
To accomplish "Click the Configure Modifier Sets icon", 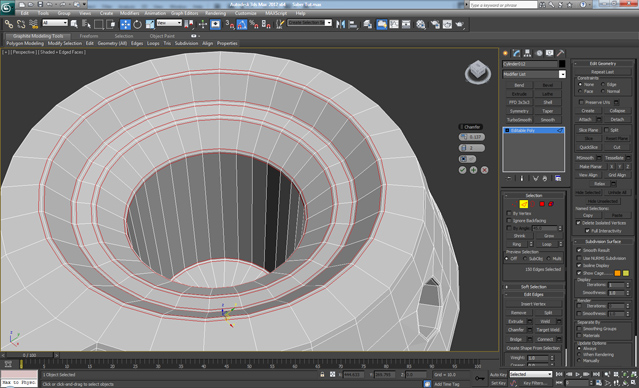I will (x=558, y=179).
